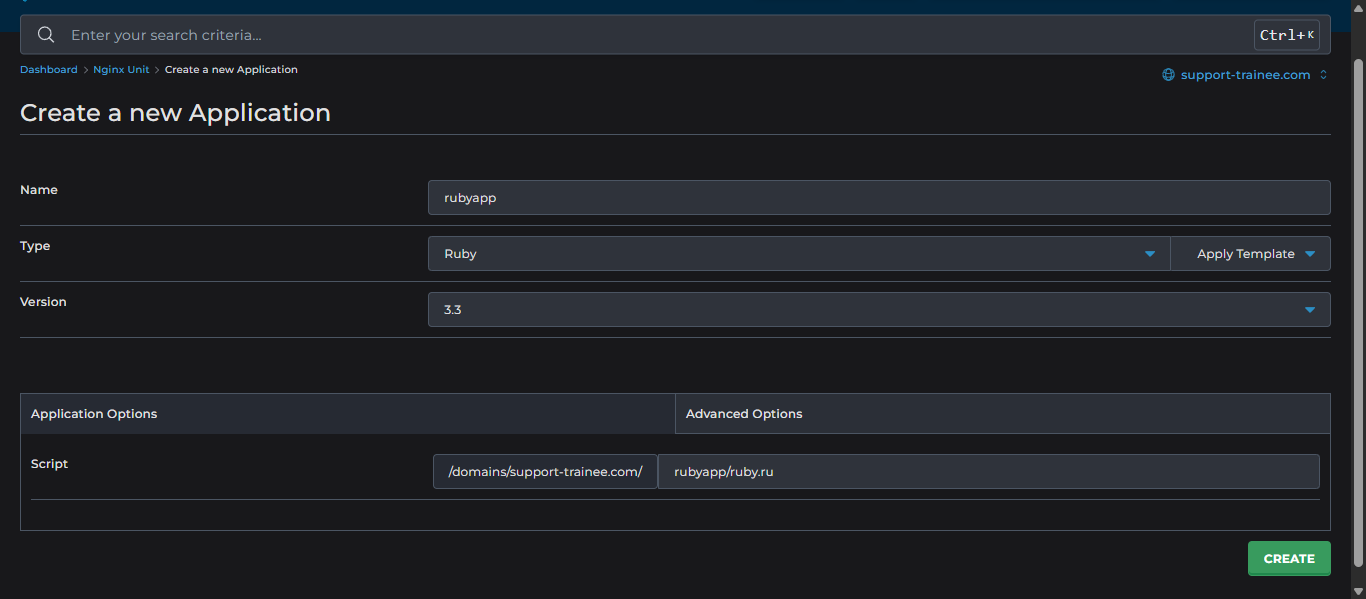The width and height of the screenshot is (1366, 599).
Task: Click the Create a new Application breadcrumb
Action: 231,70
